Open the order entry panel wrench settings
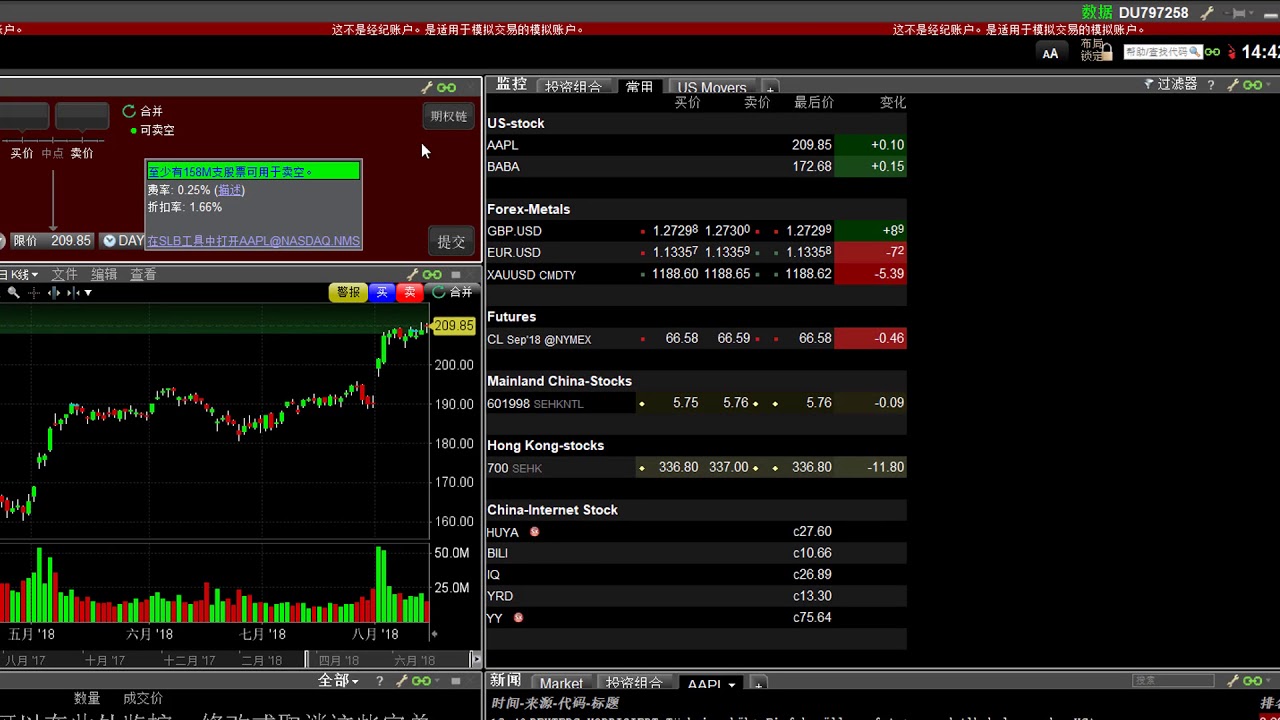1280x720 pixels. point(427,88)
